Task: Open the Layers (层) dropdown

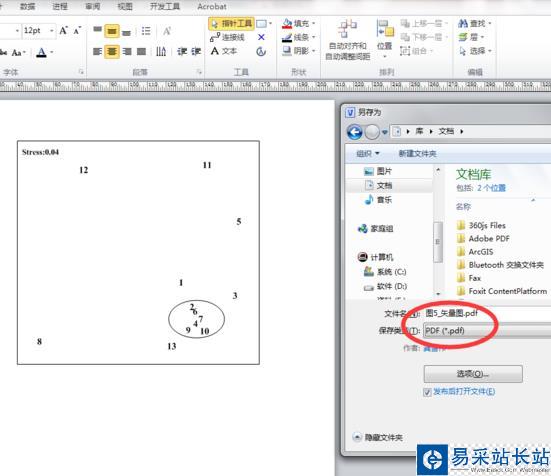Action: pyautogui.click(x=471, y=37)
